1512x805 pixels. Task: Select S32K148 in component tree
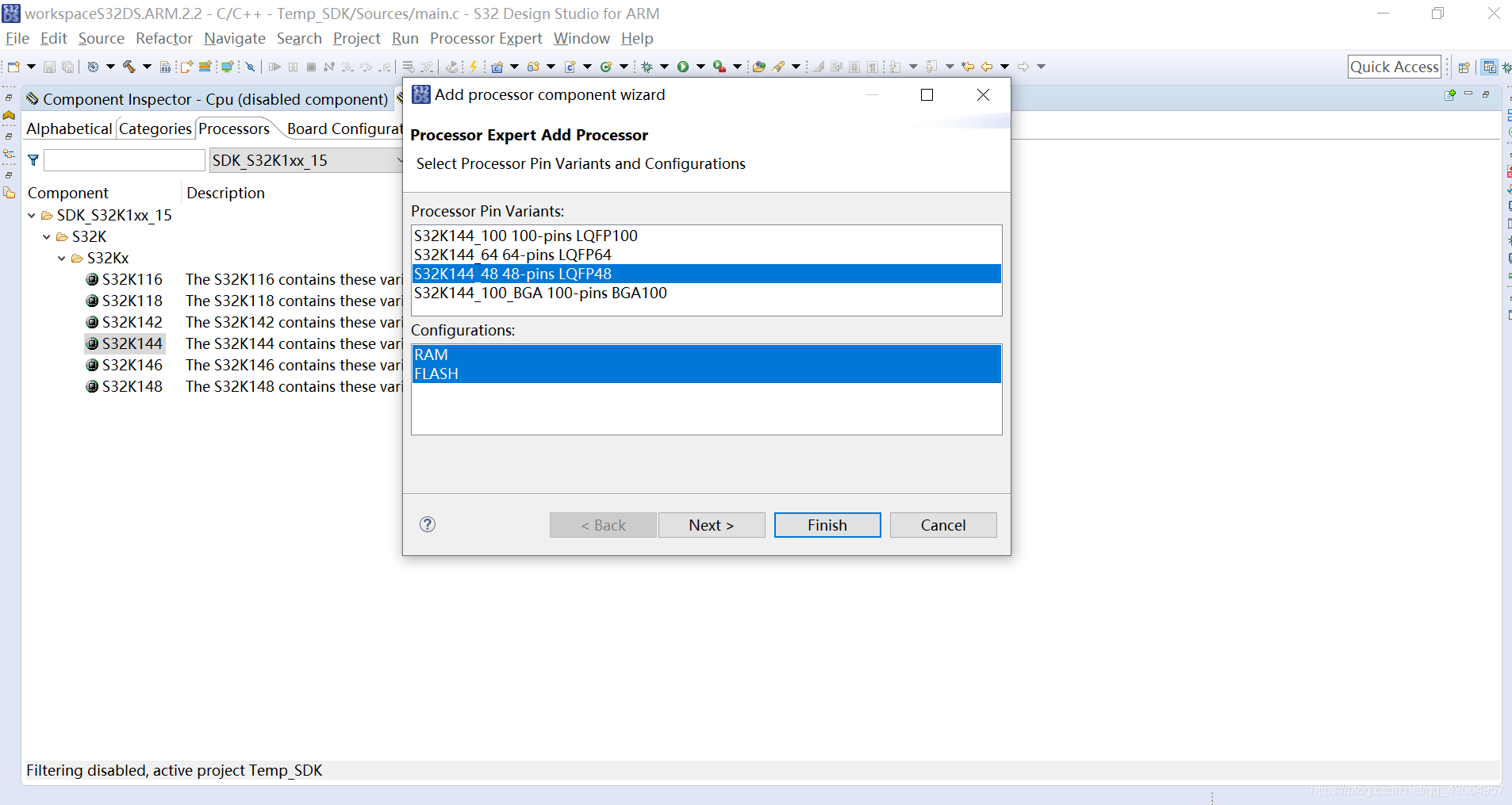132,386
